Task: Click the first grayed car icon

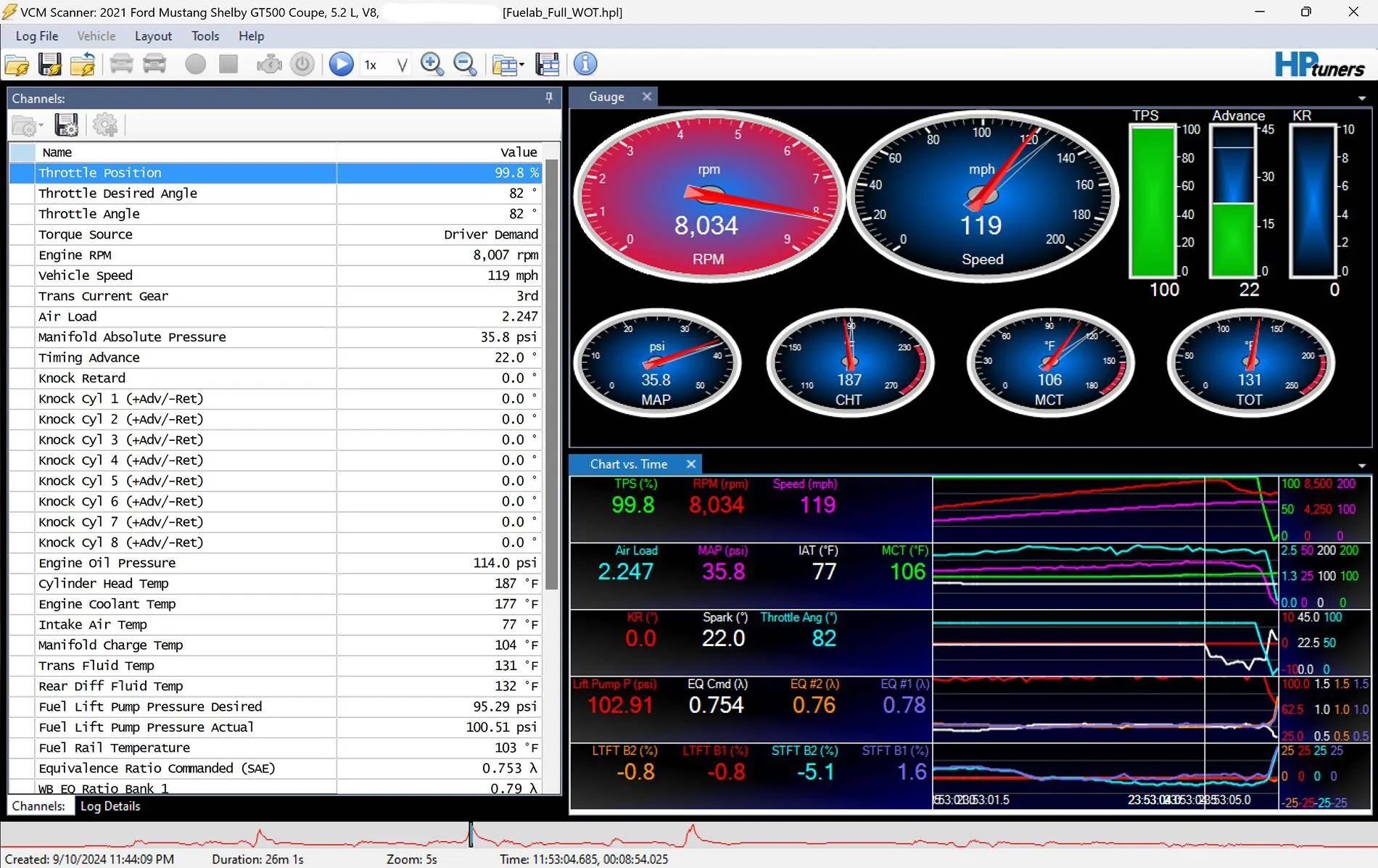Action: (121, 65)
